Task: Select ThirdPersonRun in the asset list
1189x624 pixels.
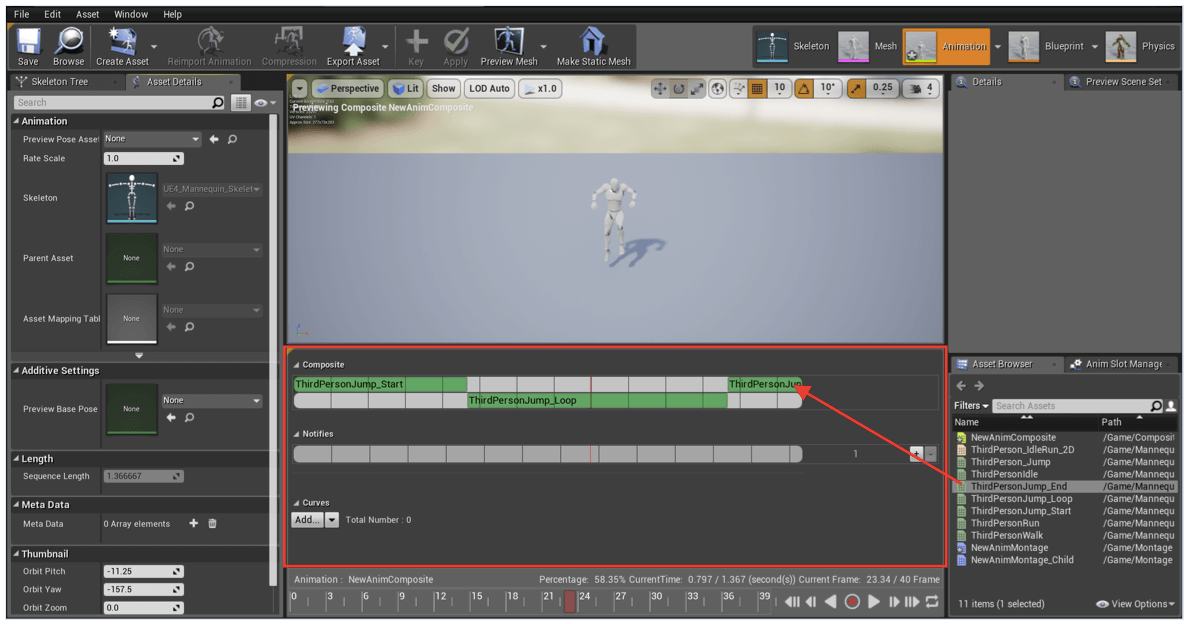Action: pos(1004,523)
